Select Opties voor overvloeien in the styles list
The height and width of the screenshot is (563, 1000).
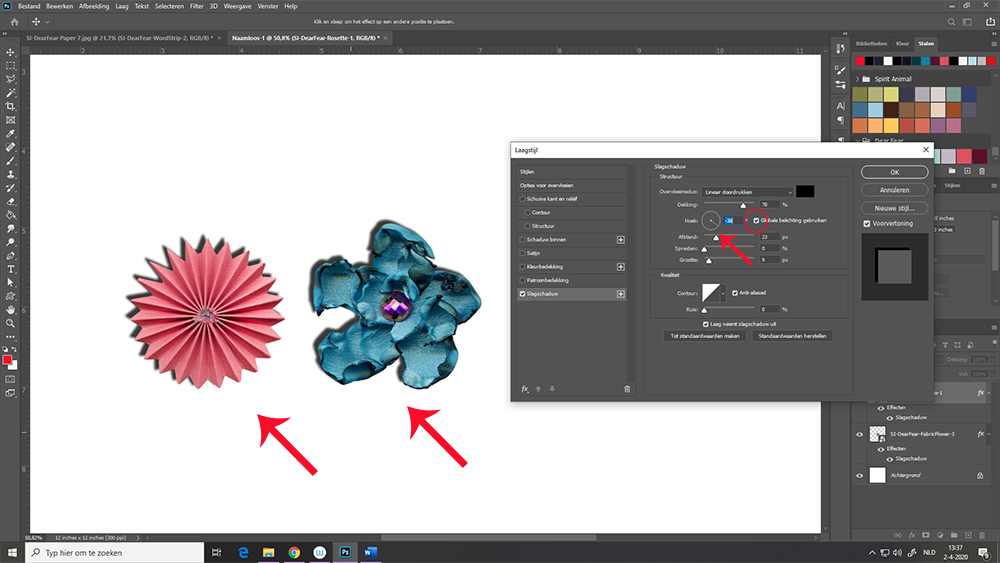pos(571,186)
